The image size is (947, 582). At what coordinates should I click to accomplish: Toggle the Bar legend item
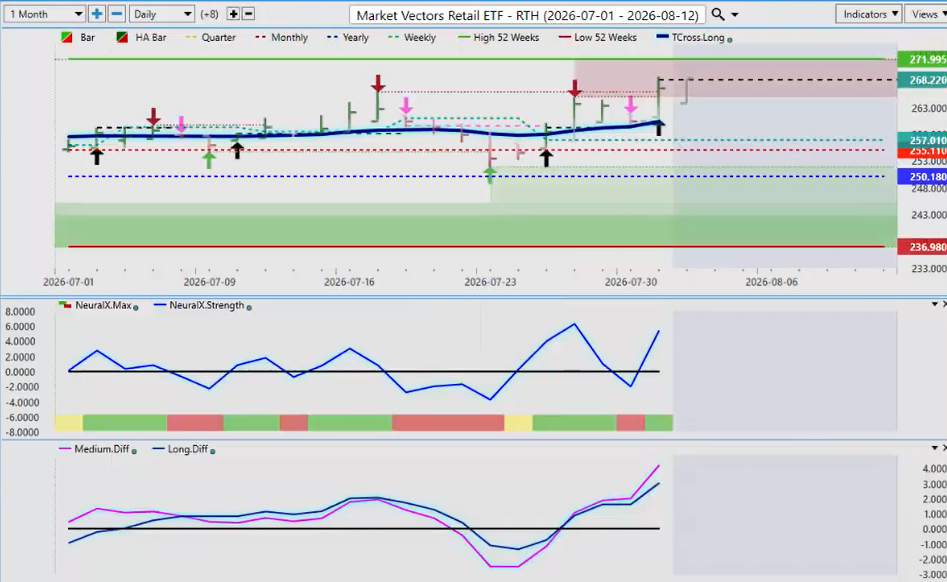[79, 37]
